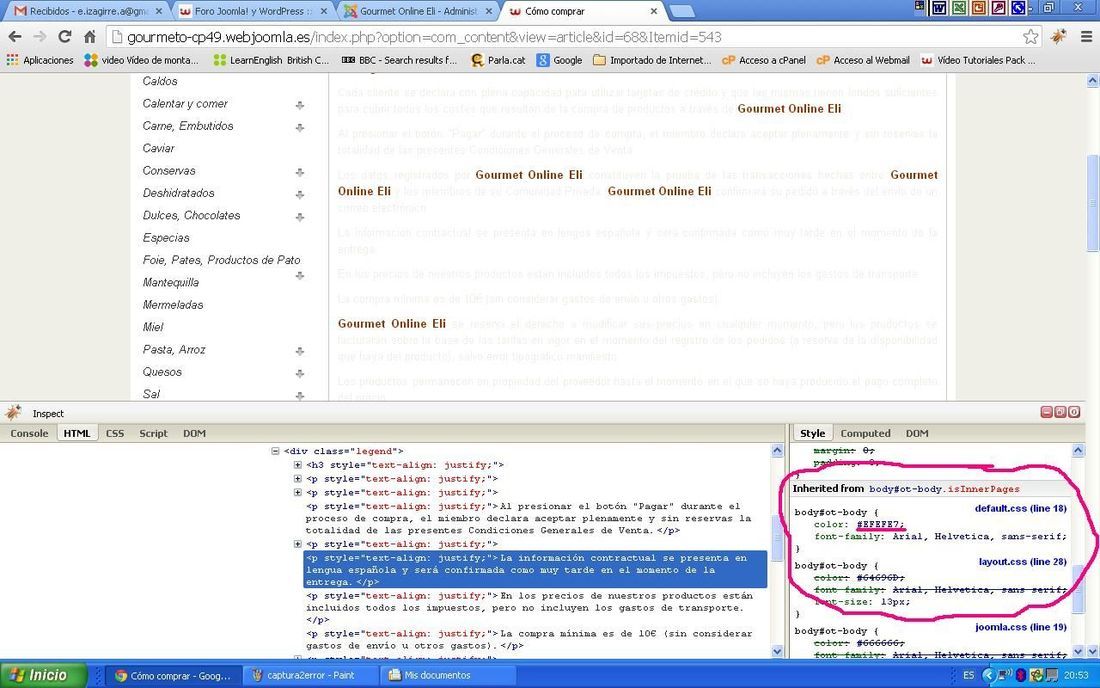Open the DOM tab next to Computed
Viewport: 1100px width, 688px height.
coord(917,433)
